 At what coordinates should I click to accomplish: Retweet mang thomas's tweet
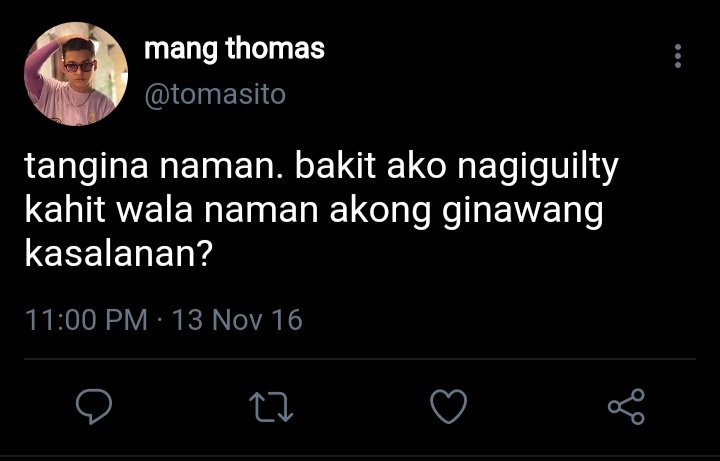point(271,407)
